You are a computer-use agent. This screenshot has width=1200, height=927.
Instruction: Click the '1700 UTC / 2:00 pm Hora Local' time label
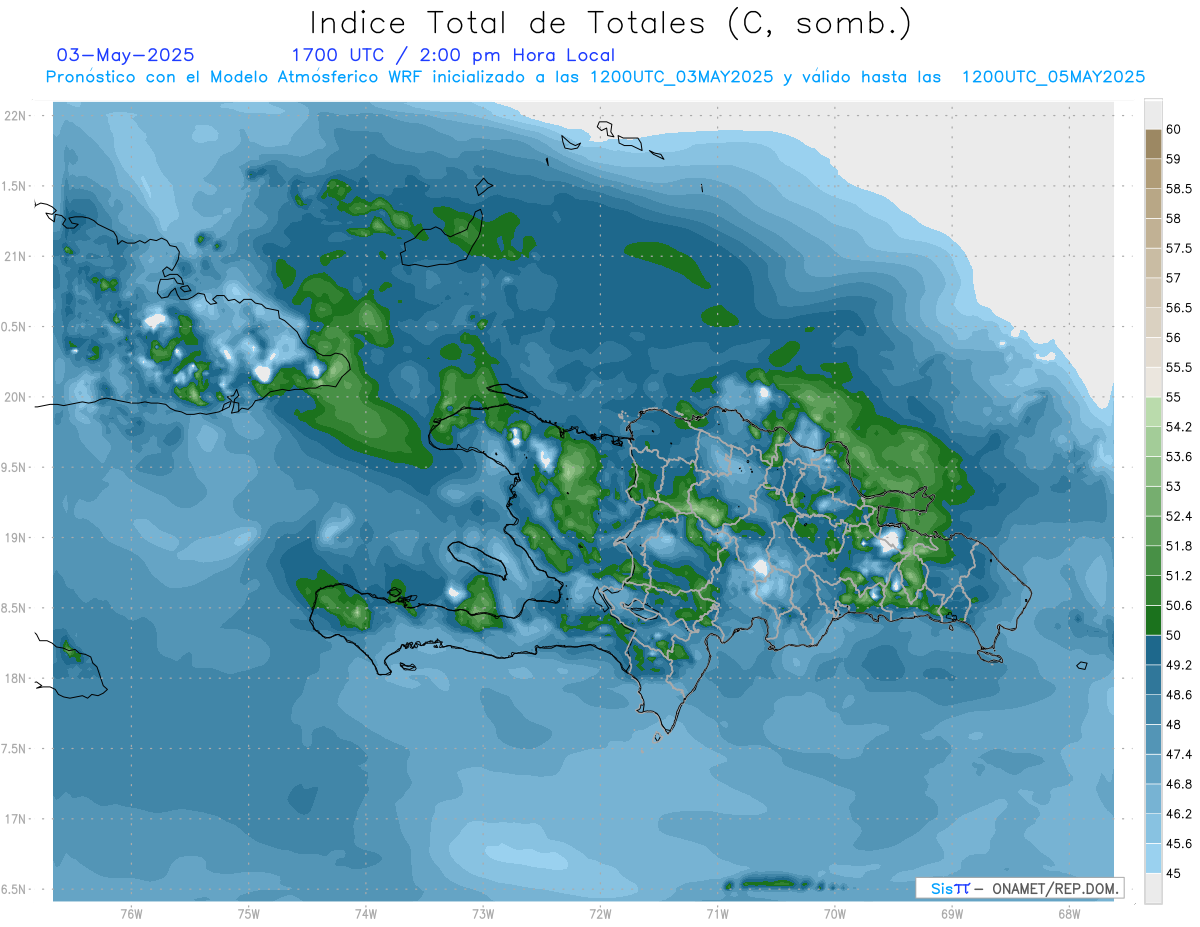point(453,55)
